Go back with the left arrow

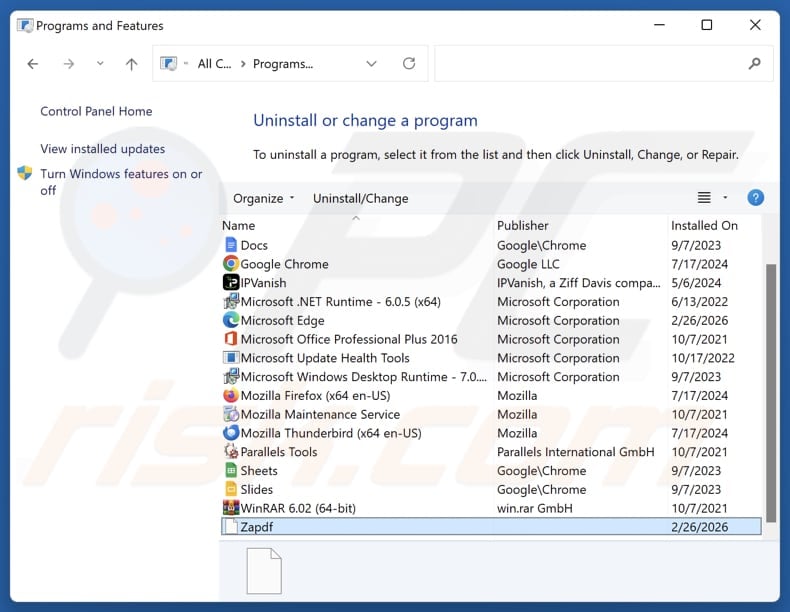point(33,64)
